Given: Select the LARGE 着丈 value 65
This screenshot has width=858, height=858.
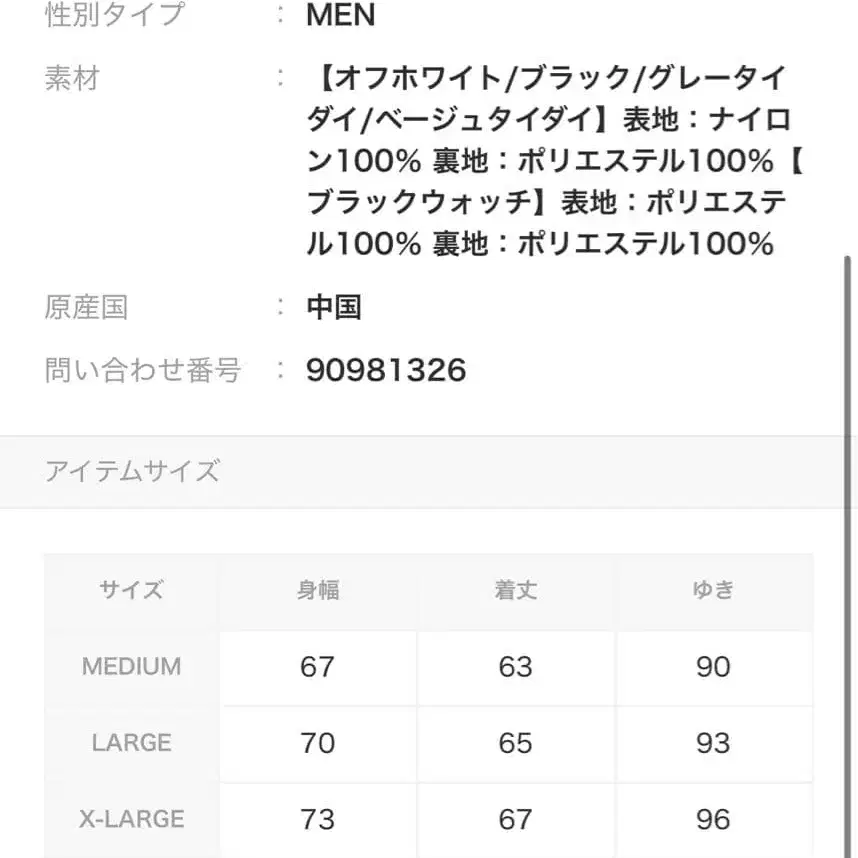Looking at the screenshot, I should click(516, 743).
